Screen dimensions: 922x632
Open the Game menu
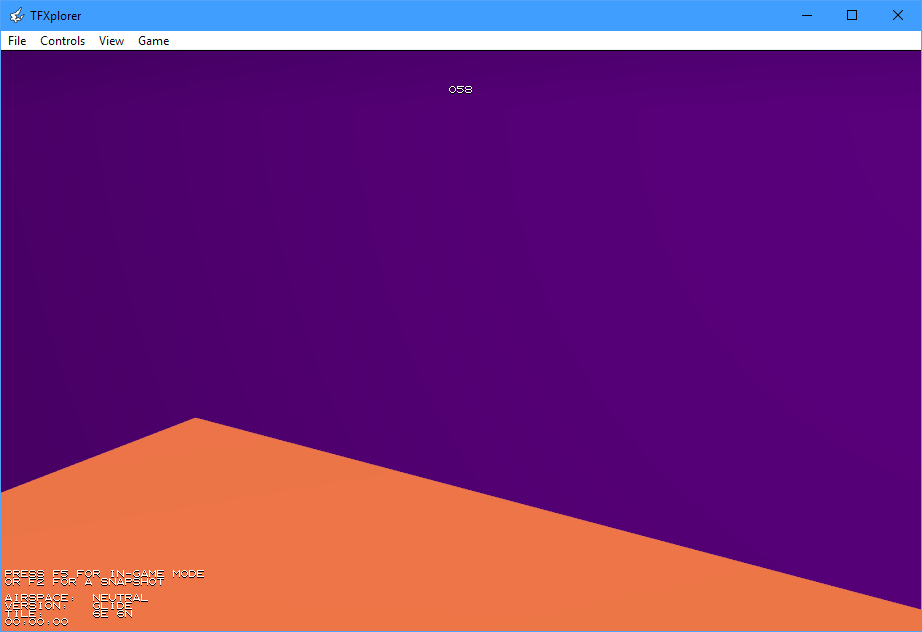(154, 41)
